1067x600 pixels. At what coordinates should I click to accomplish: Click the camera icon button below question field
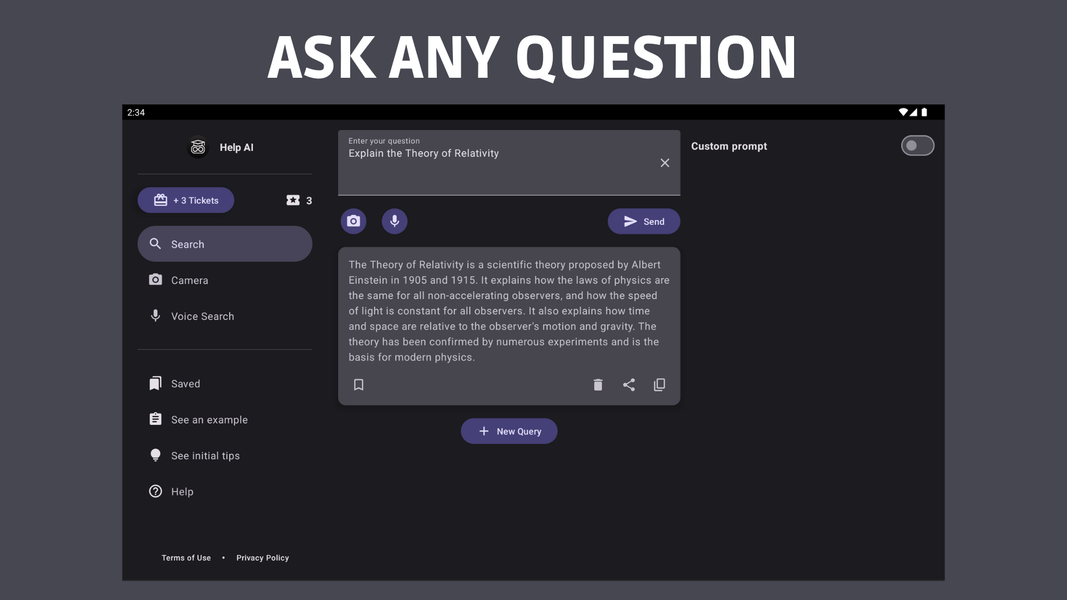point(353,221)
